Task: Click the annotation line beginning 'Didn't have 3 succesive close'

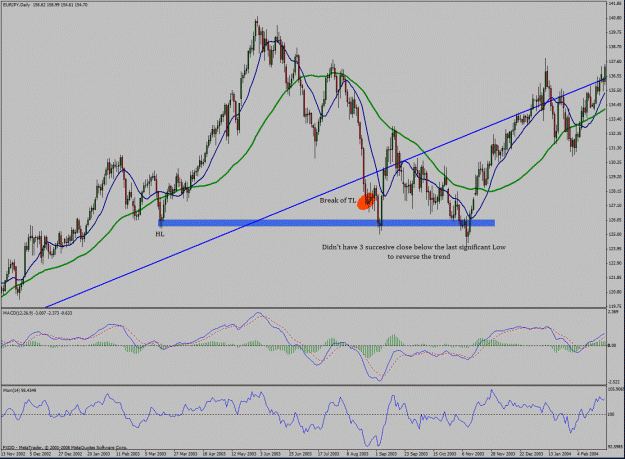Action: (x=413, y=247)
